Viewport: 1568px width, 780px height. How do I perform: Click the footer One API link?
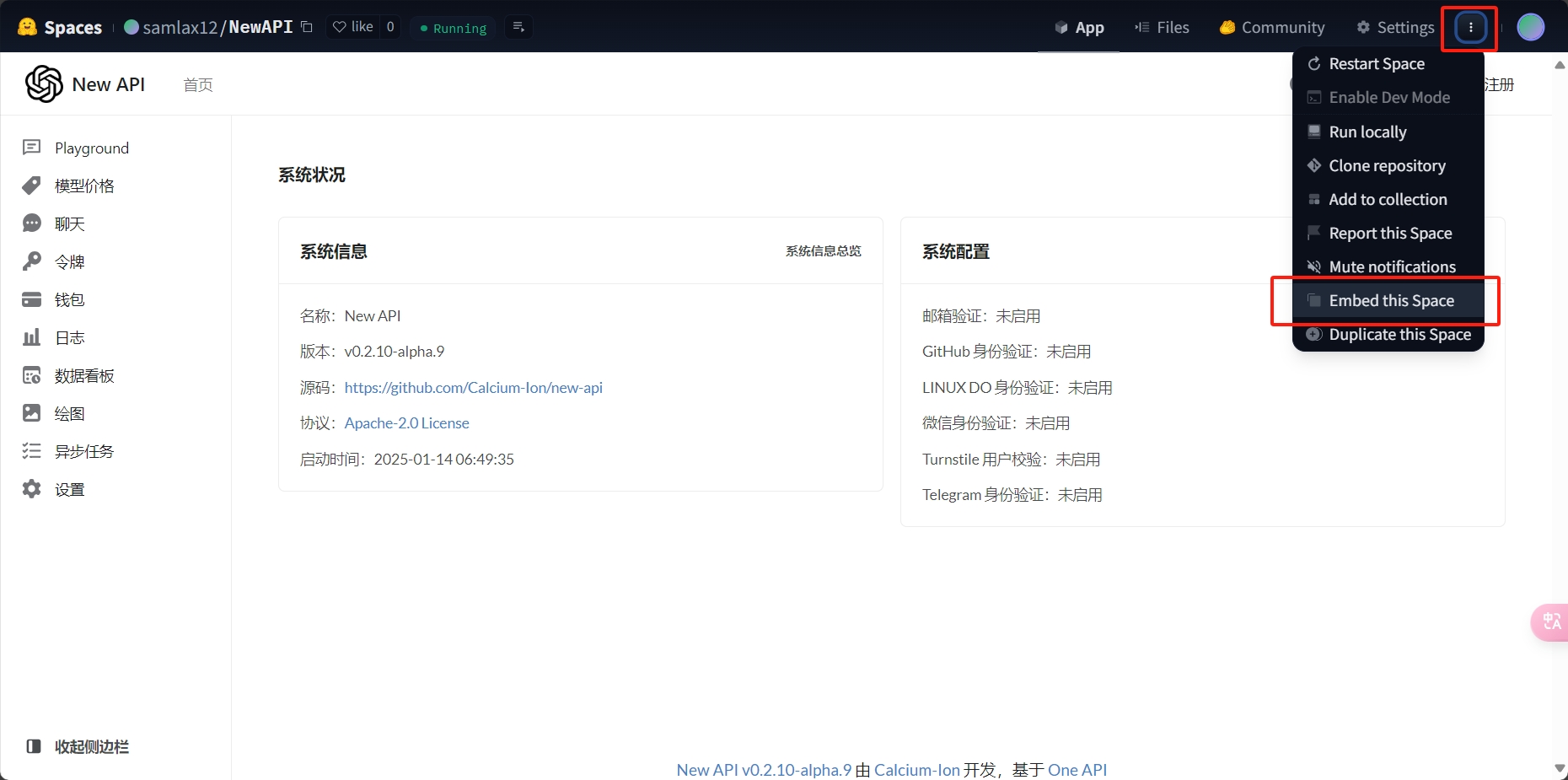tap(1077, 769)
